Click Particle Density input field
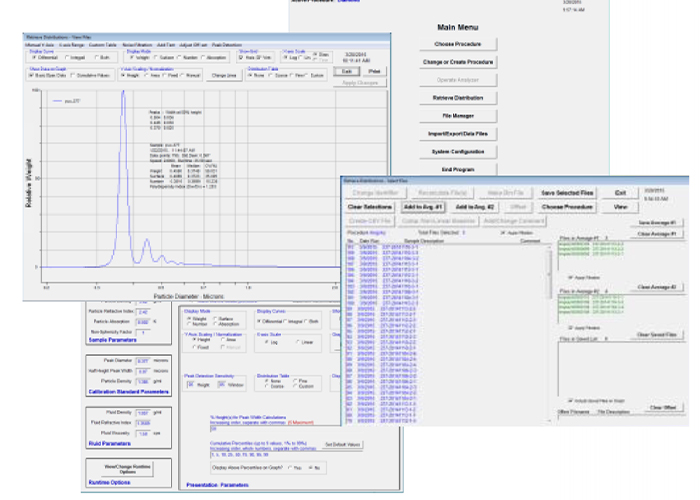 [143, 382]
